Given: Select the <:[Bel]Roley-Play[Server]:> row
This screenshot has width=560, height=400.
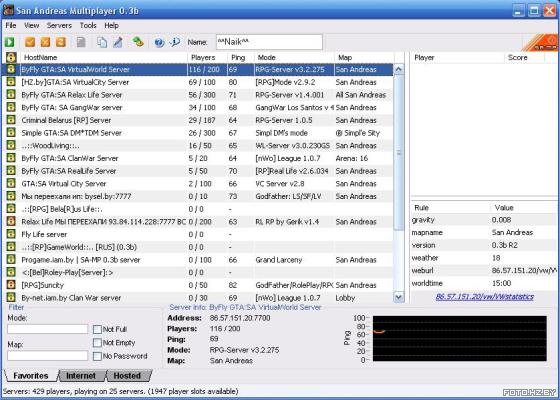Looking at the screenshot, I should coord(198,272).
